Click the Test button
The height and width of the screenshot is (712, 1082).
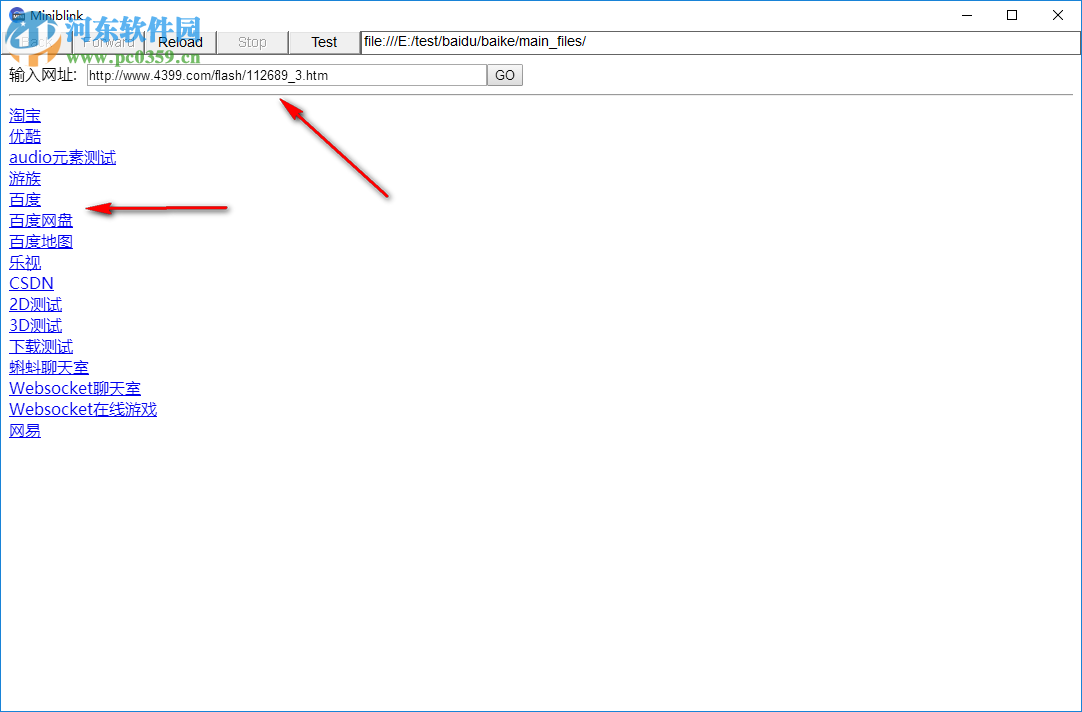click(x=324, y=42)
